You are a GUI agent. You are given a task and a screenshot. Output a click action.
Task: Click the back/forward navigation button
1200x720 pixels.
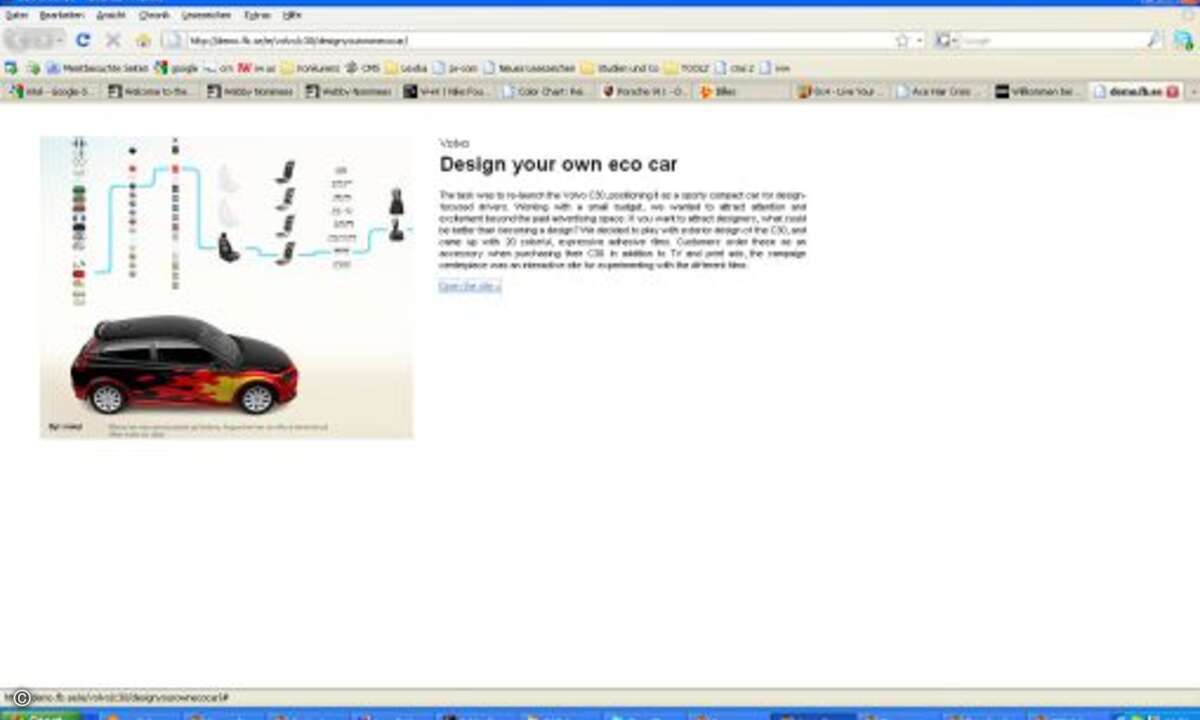point(35,40)
